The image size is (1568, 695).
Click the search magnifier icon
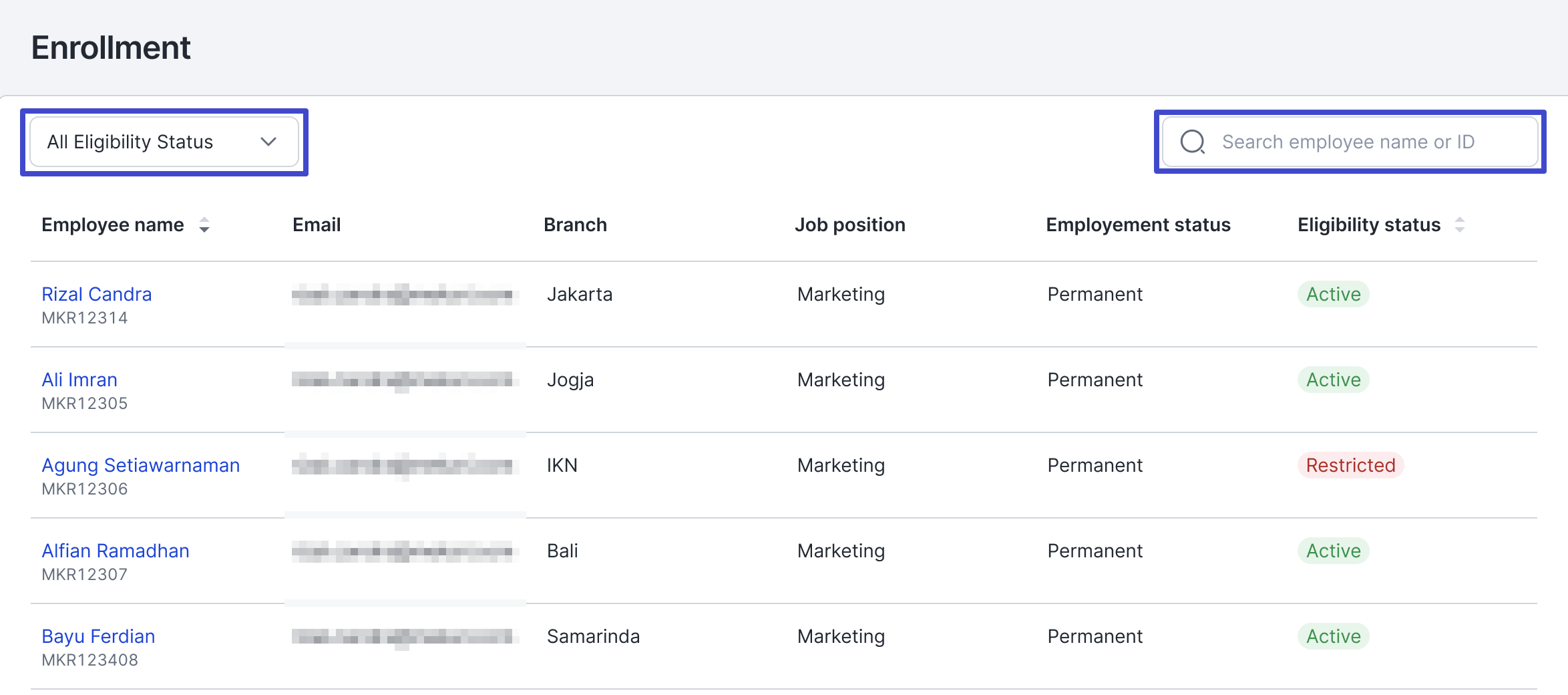pos(1193,142)
